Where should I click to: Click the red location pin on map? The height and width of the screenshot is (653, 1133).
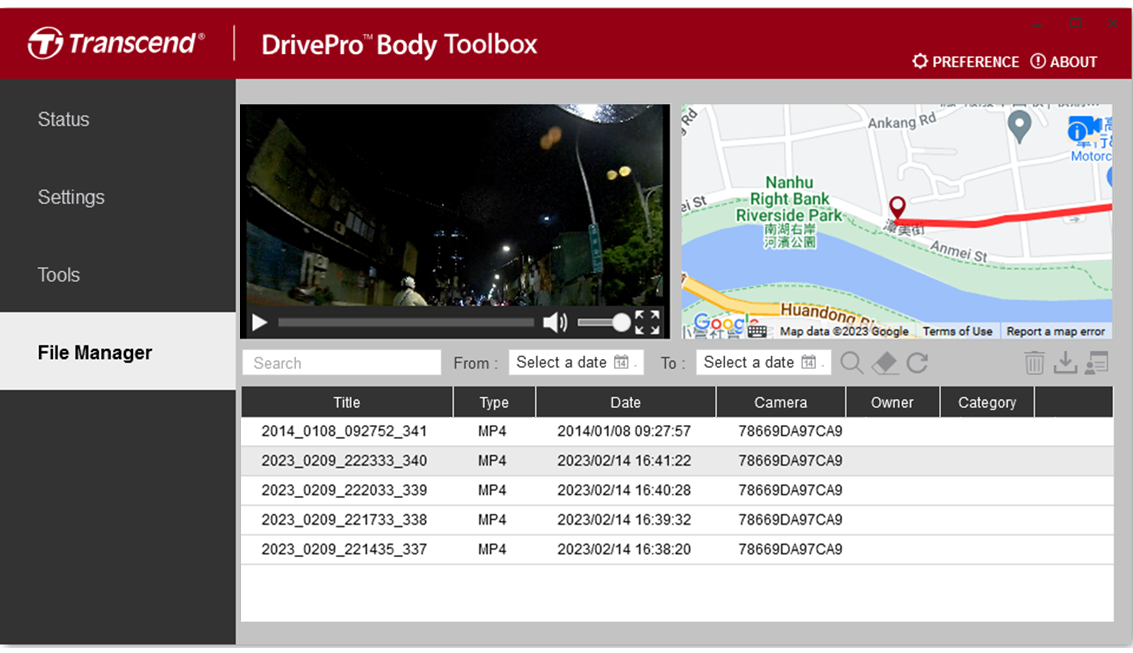(897, 208)
